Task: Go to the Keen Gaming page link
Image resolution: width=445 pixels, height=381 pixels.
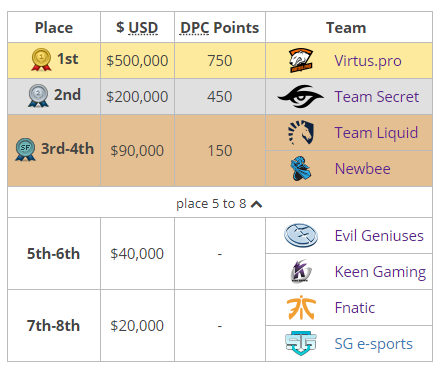Action: tap(380, 272)
